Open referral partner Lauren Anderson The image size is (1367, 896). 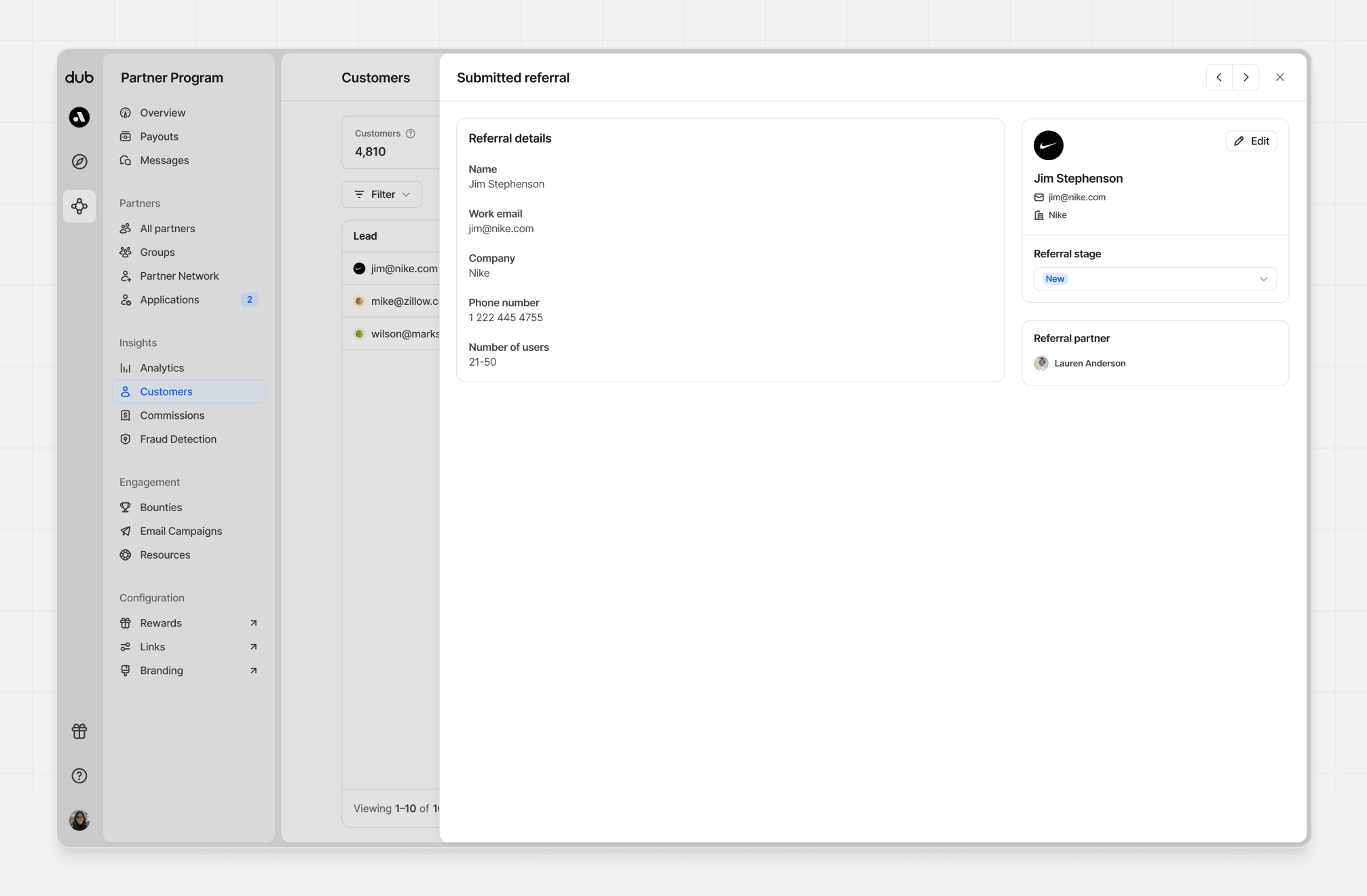[x=1089, y=364]
